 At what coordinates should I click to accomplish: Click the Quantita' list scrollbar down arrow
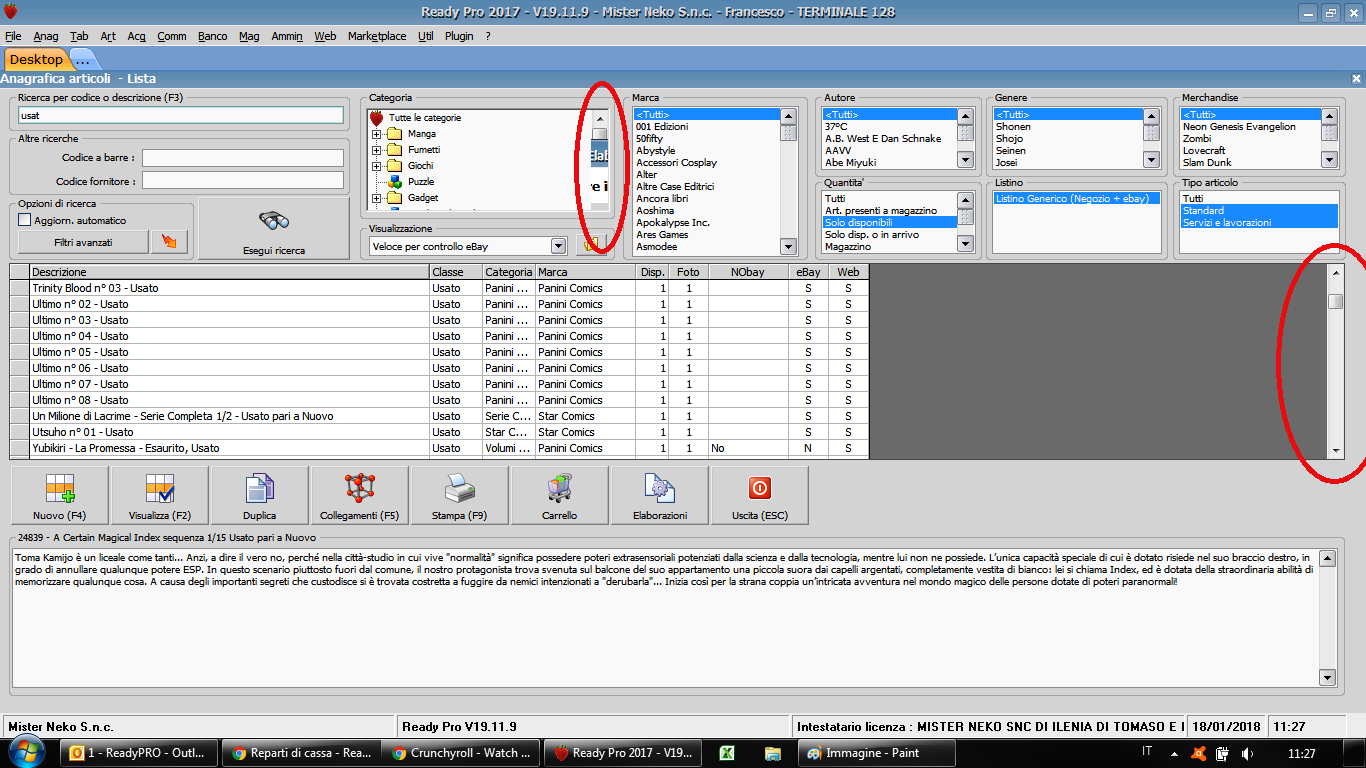tap(965, 243)
